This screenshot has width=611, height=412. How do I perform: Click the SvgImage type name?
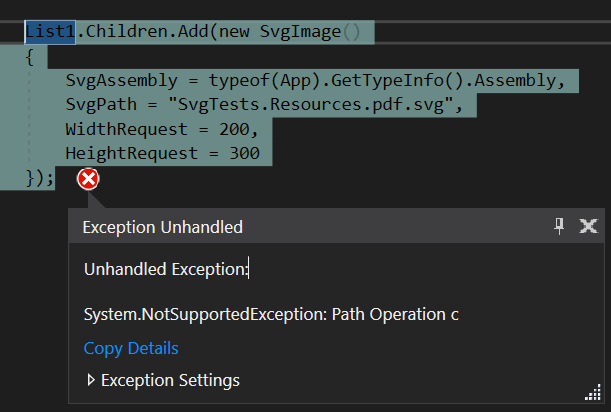coord(300,32)
